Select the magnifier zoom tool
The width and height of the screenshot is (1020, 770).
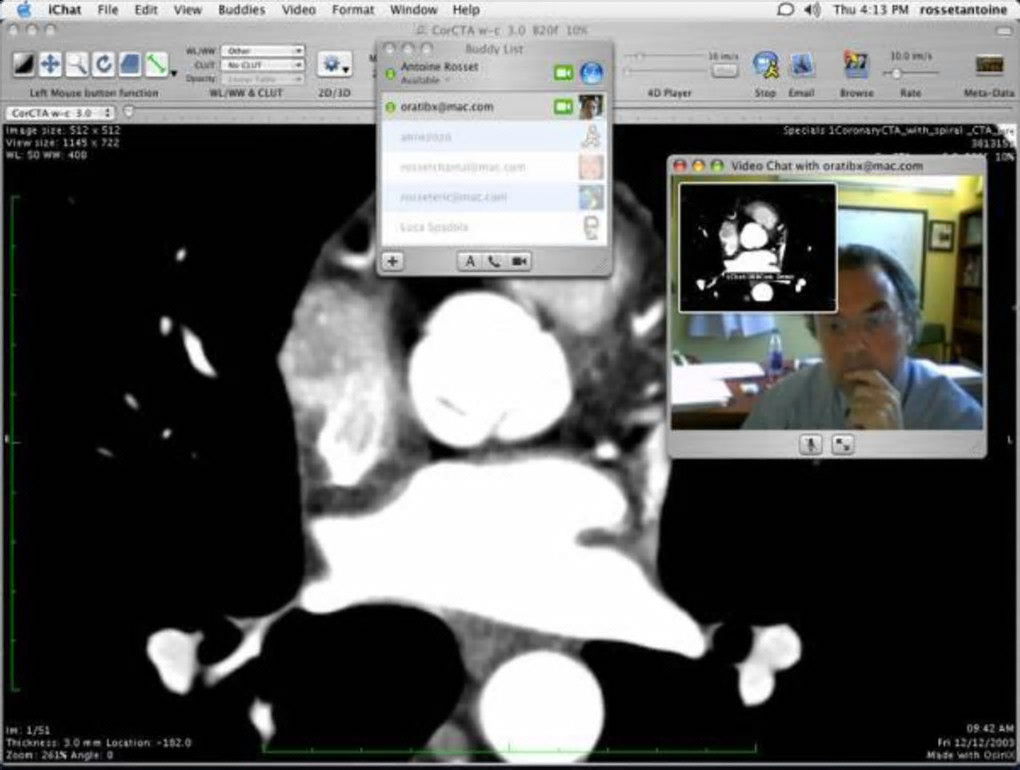coord(77,65)
